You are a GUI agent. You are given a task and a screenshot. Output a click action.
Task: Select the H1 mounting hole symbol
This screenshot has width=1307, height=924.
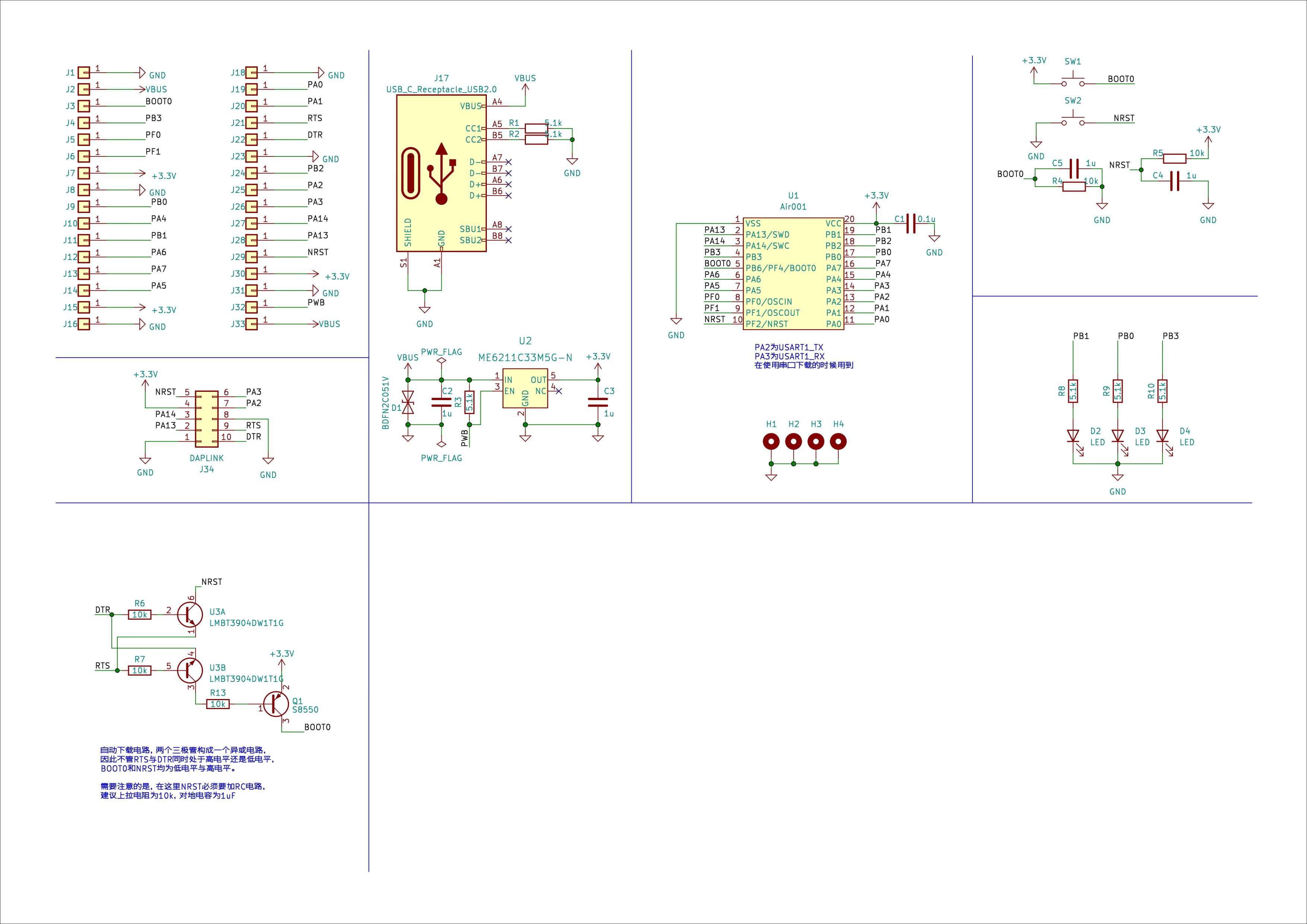[771, 441]
